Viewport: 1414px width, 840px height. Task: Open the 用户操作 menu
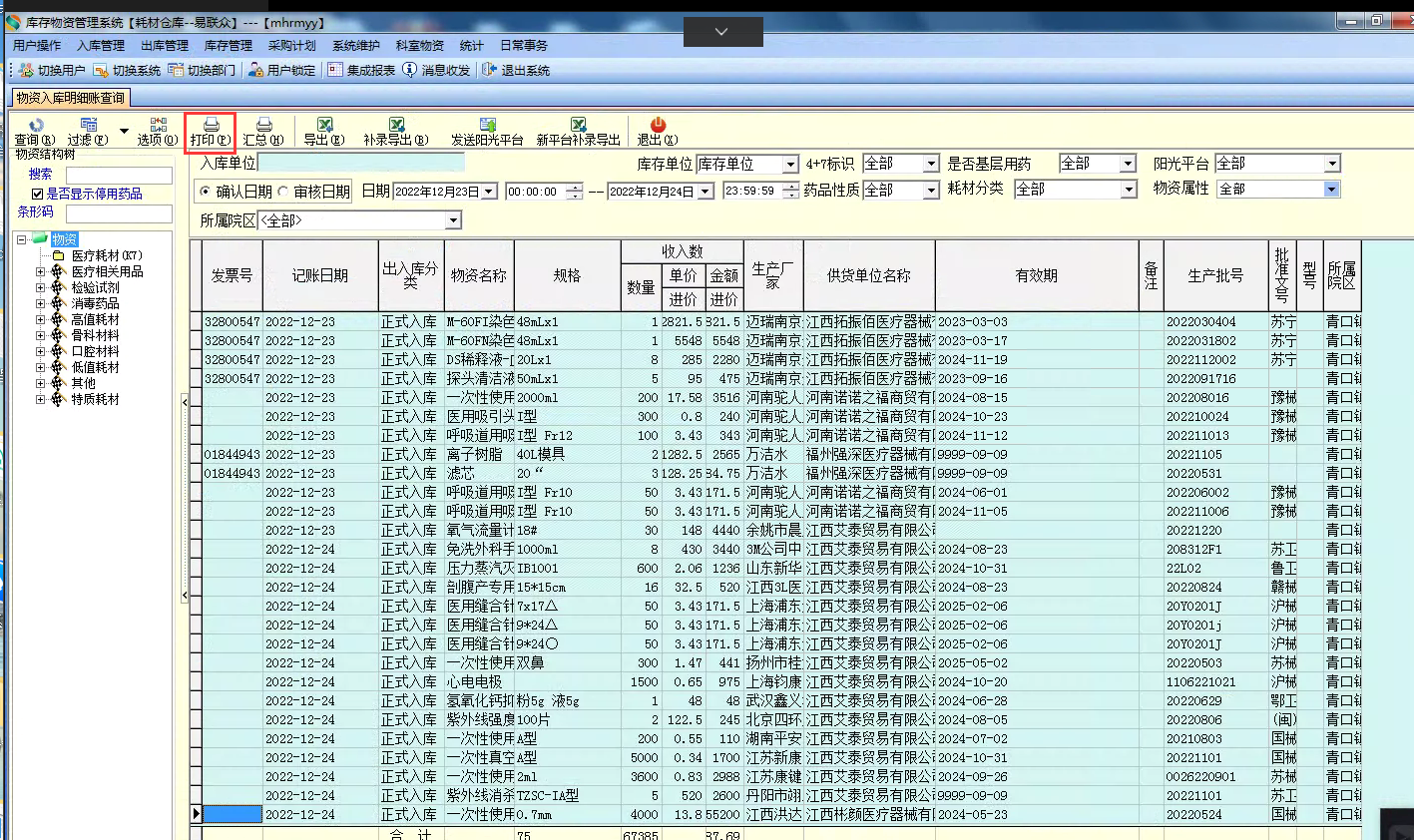[x=37, y=45]
